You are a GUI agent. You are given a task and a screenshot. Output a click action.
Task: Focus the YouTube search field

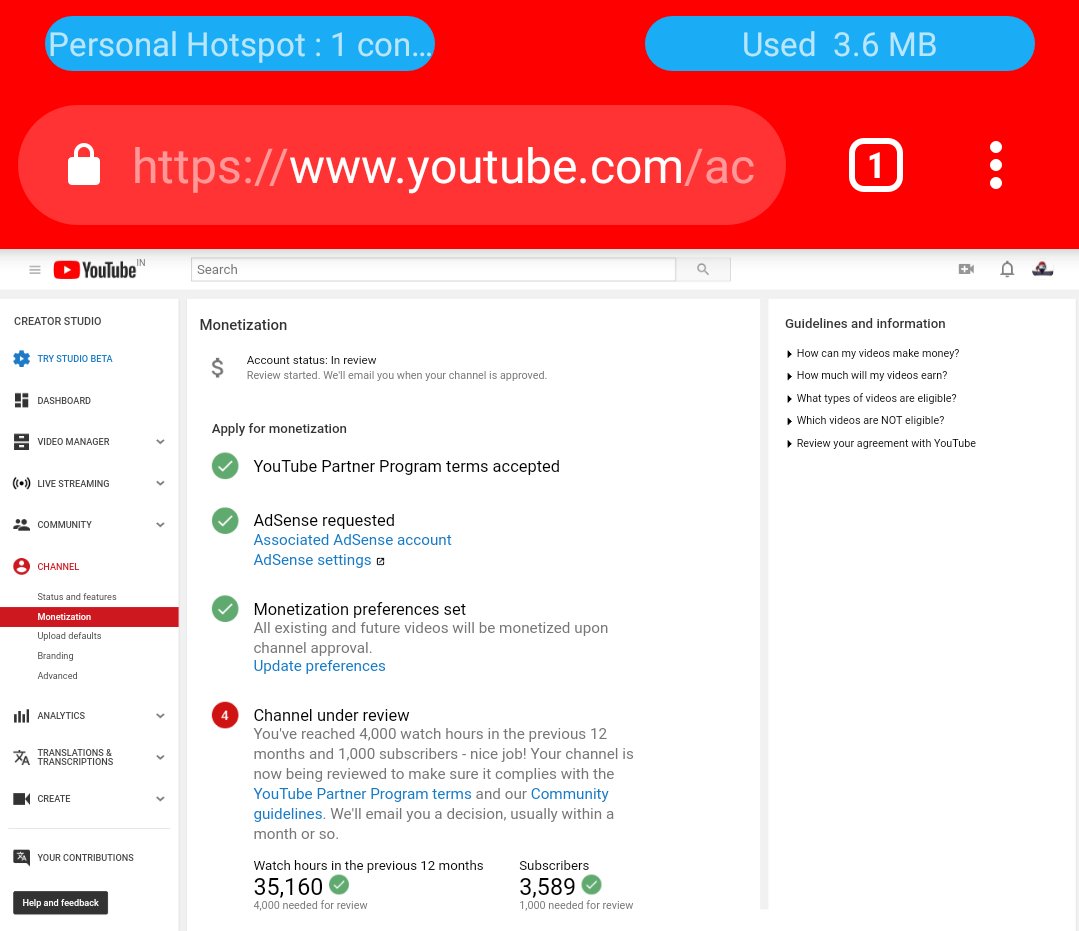pyautogui.click(x=434, y=269)
